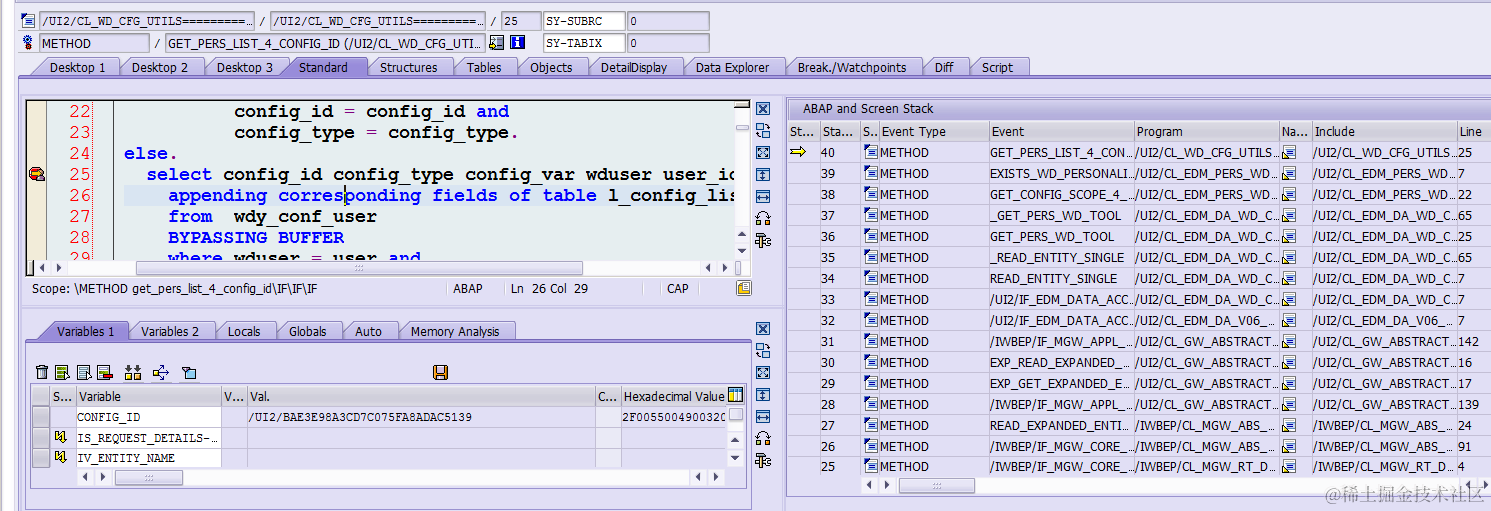Open the Memory Analysis tab
Screen dimensions: 1491x511
(455, 331)
